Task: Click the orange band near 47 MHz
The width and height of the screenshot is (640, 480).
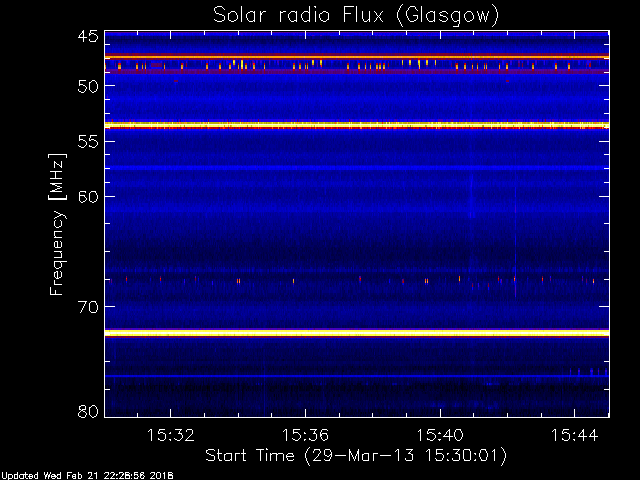Action: (x=357, y=56)
